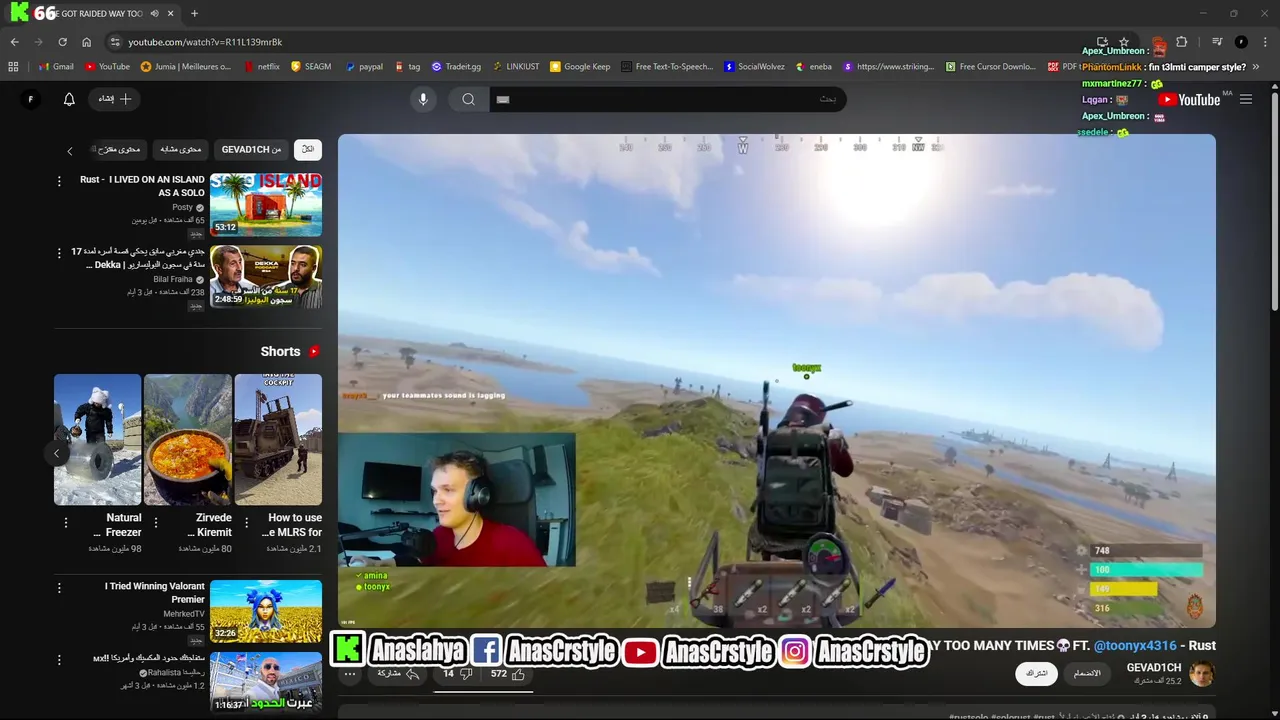The width and height of the screenshot is (1280, 720).
Task: Open the GEVAD1CH channel name link
Action: [1154, 667]
